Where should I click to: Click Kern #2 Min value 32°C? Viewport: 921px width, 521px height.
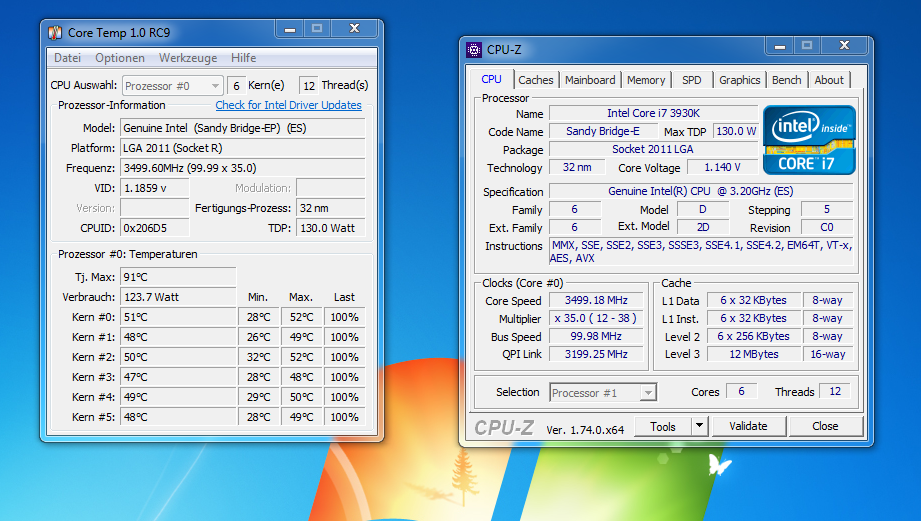[x=259, y=357]
